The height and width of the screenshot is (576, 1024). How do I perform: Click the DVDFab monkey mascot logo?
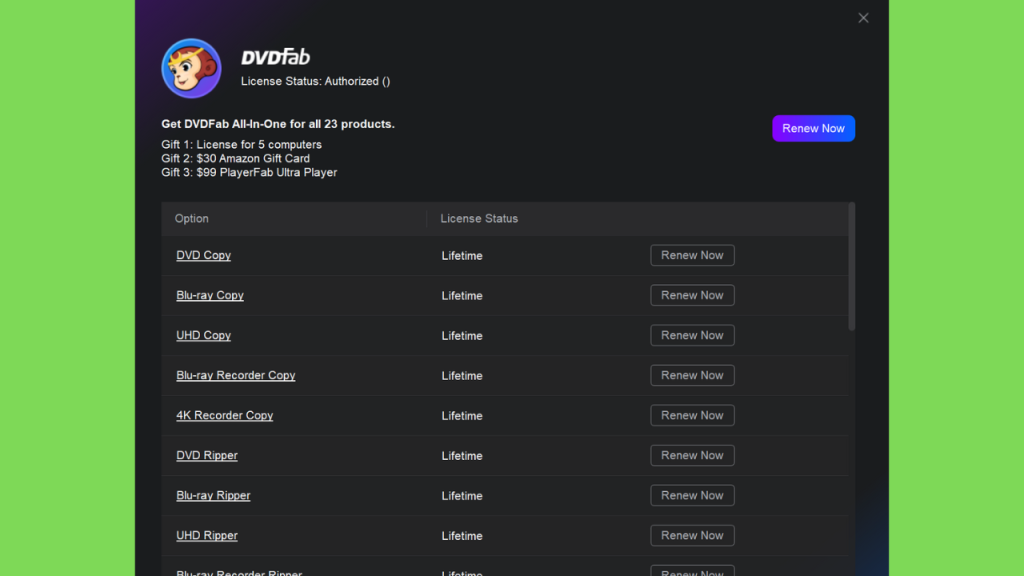tap(191, 68)
